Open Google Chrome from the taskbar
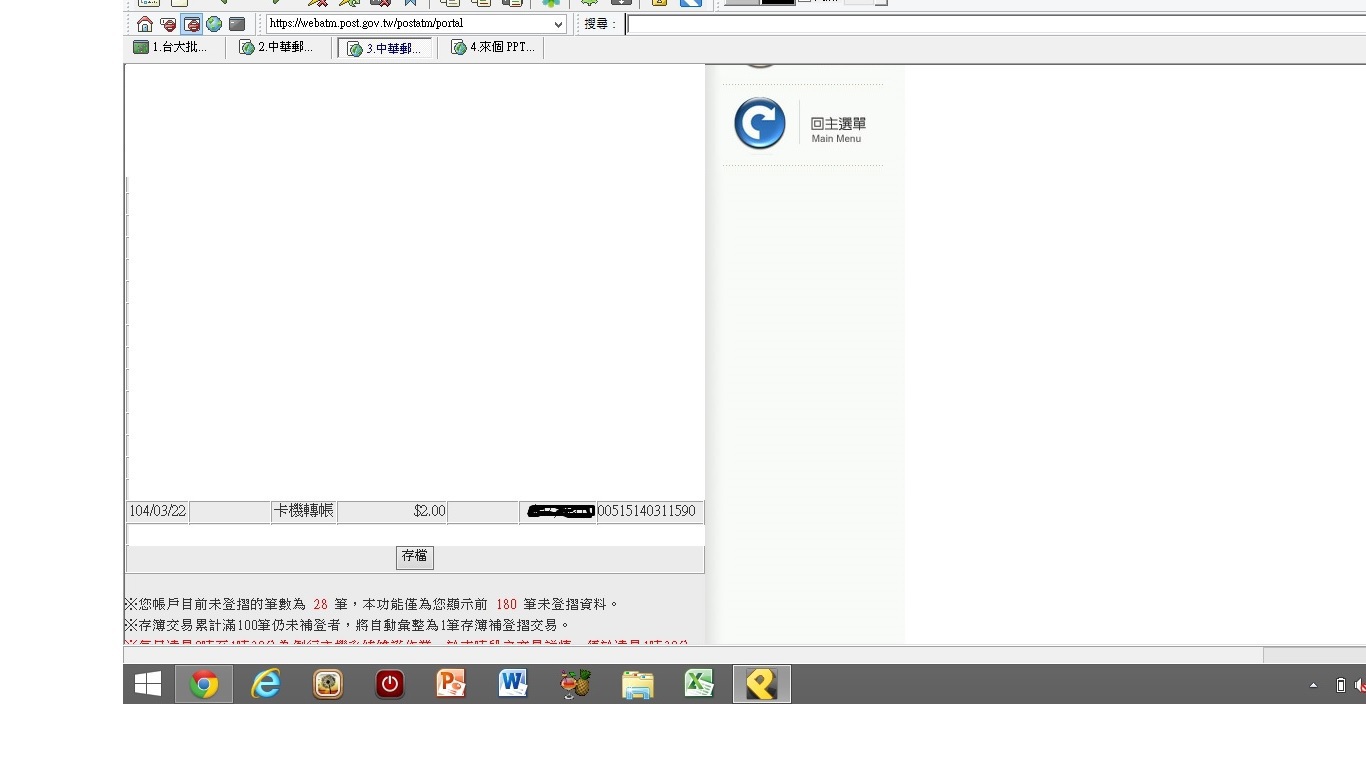 (x=204, y=684)
